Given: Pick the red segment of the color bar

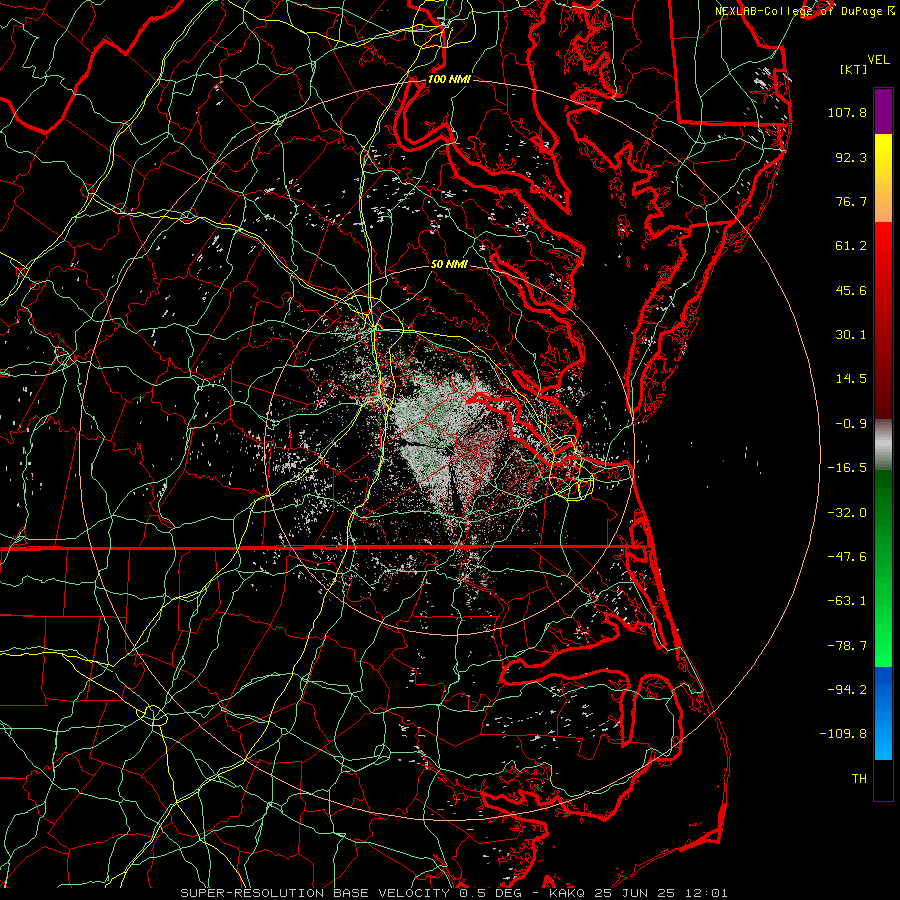Looking at the screenshot, I should click(883, 320).
